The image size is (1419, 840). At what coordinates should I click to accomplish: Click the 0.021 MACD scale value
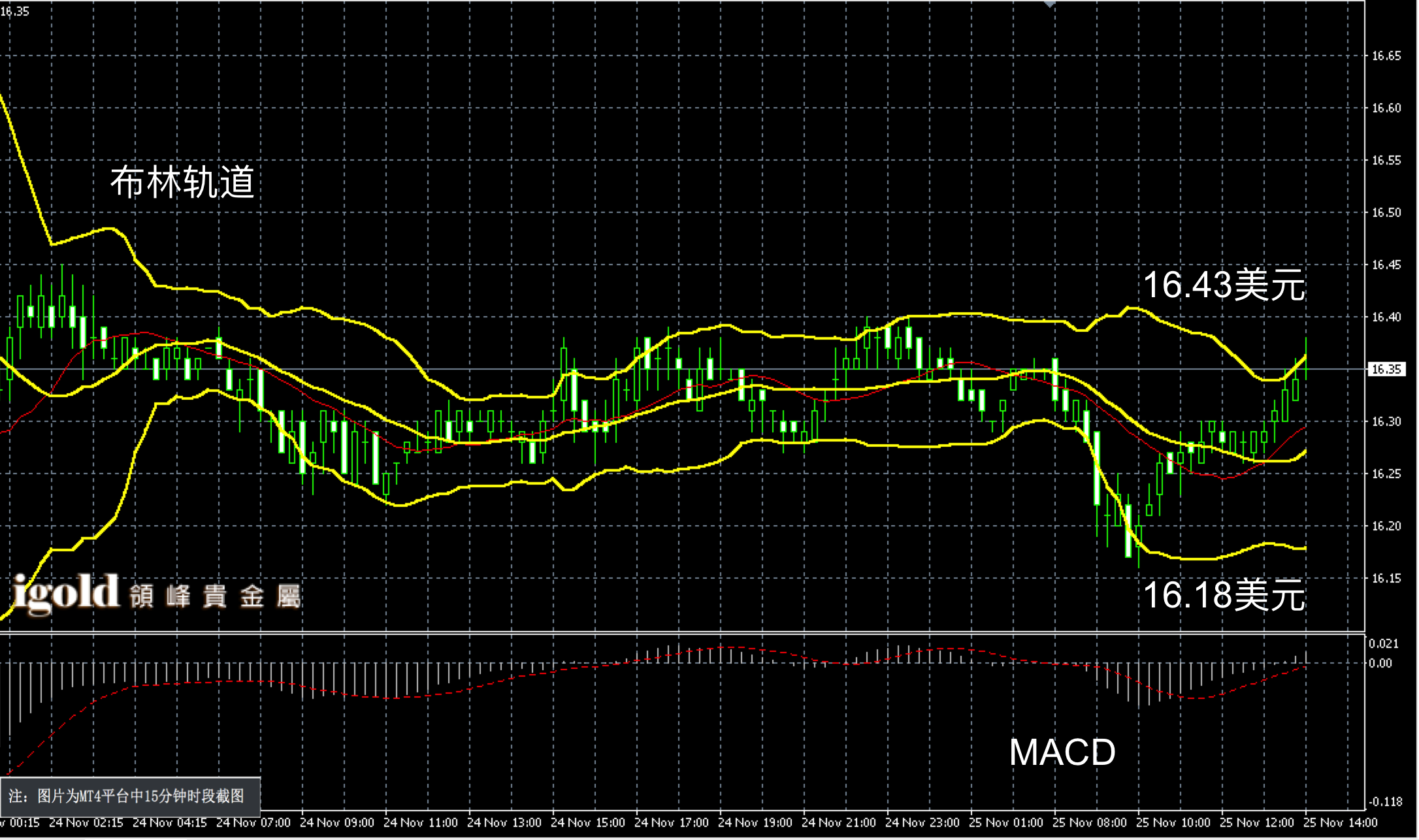1383,643
